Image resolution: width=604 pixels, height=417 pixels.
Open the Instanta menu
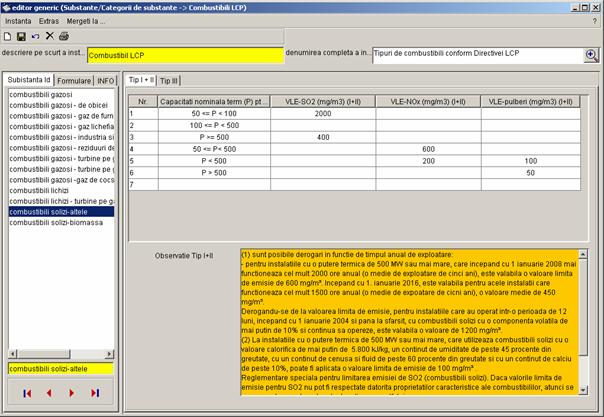tap(18, 20)
